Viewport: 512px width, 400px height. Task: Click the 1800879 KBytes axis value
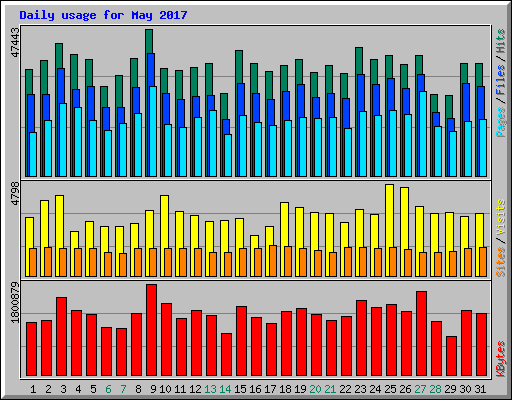tap(15, 302)
